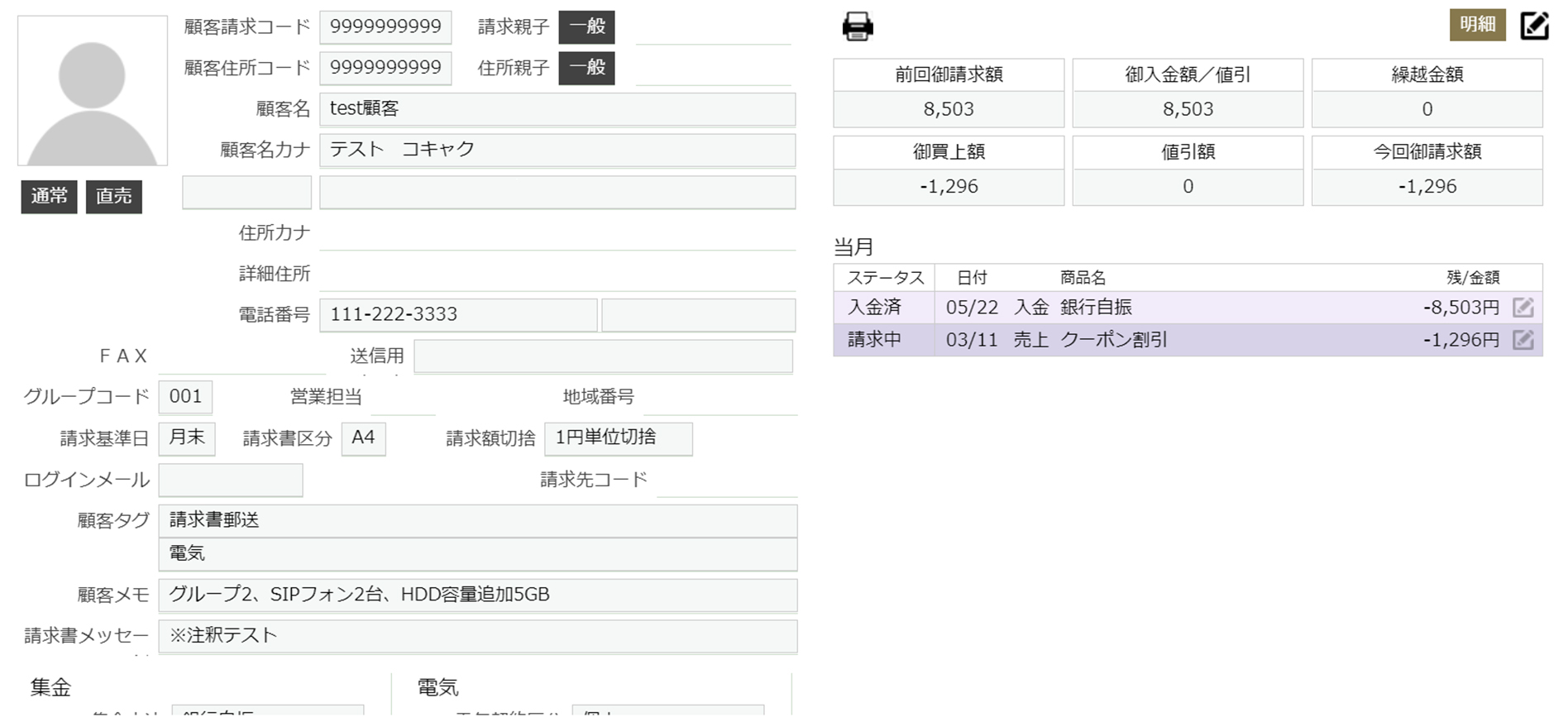This screenshot has height=717, width=1568.
Task: Click the 請求先コード field
Action: pos(726,480)
